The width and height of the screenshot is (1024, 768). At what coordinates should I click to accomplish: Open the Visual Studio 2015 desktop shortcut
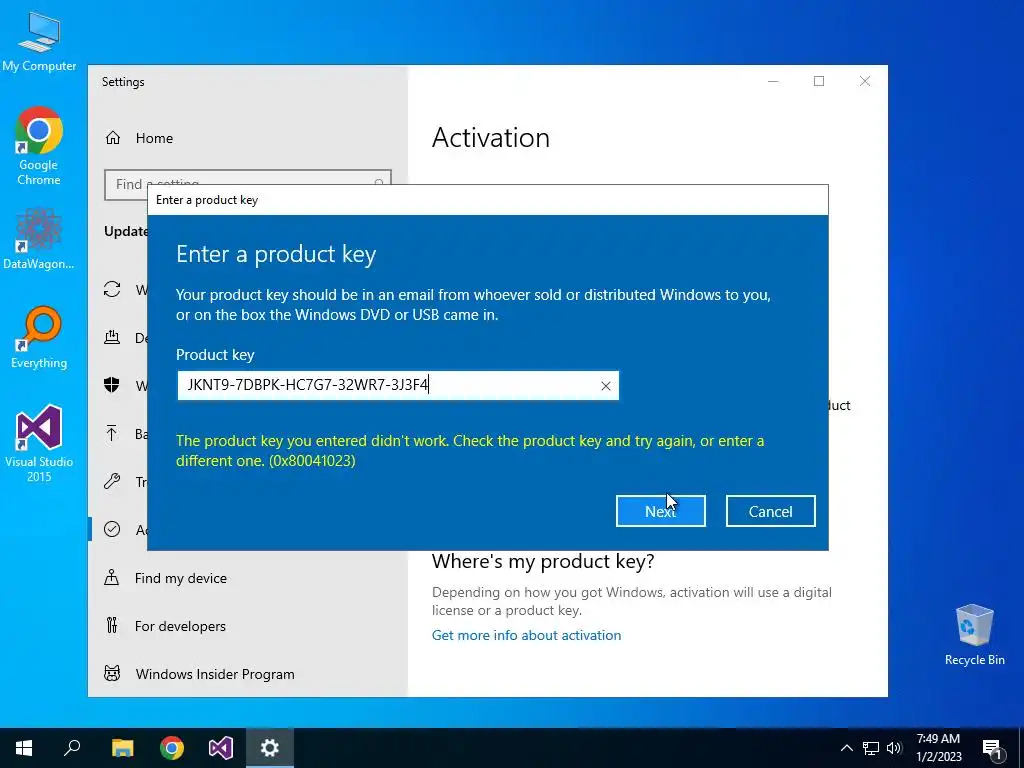click(39, 444)
